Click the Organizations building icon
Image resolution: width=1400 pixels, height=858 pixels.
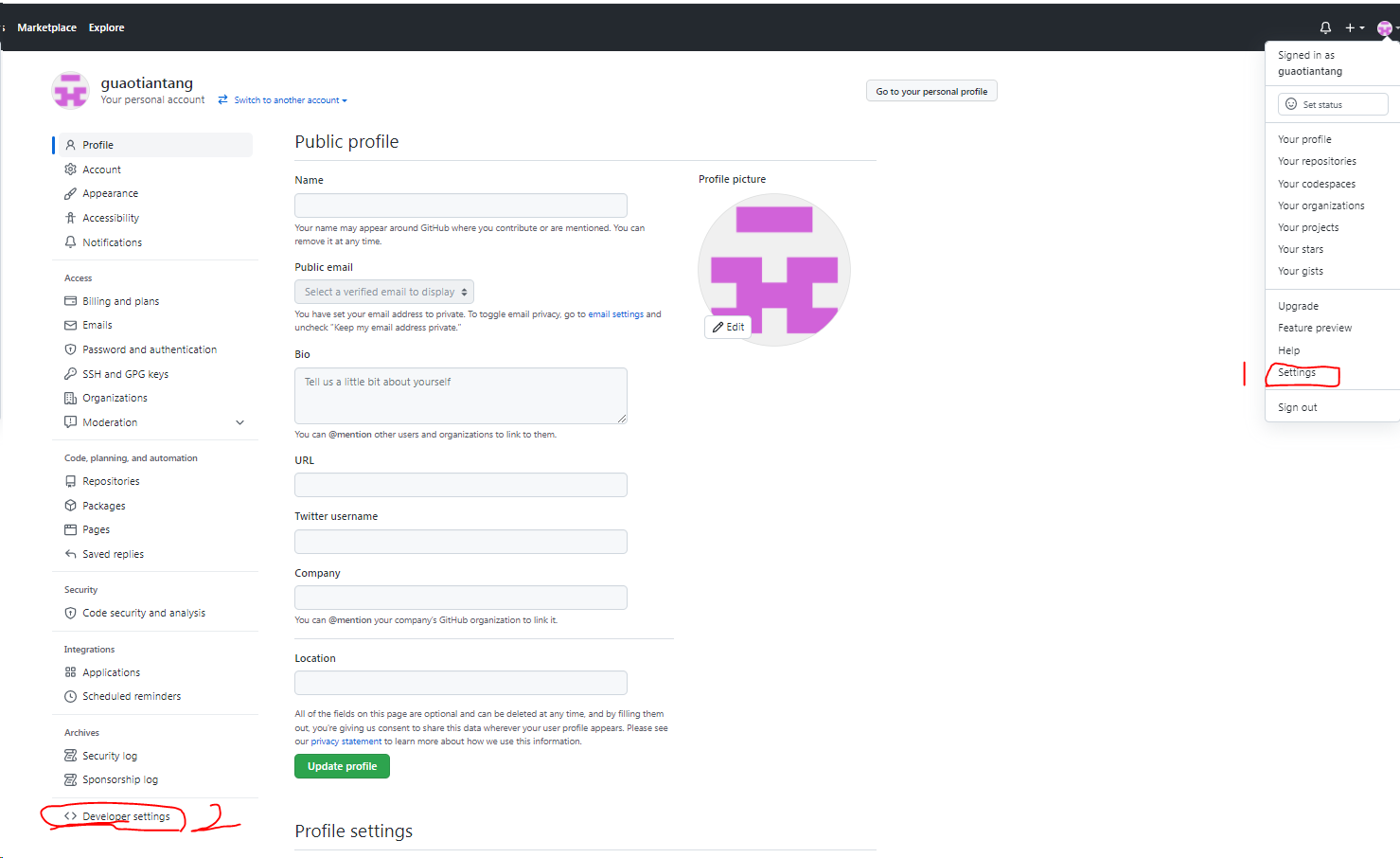(70, 398)
